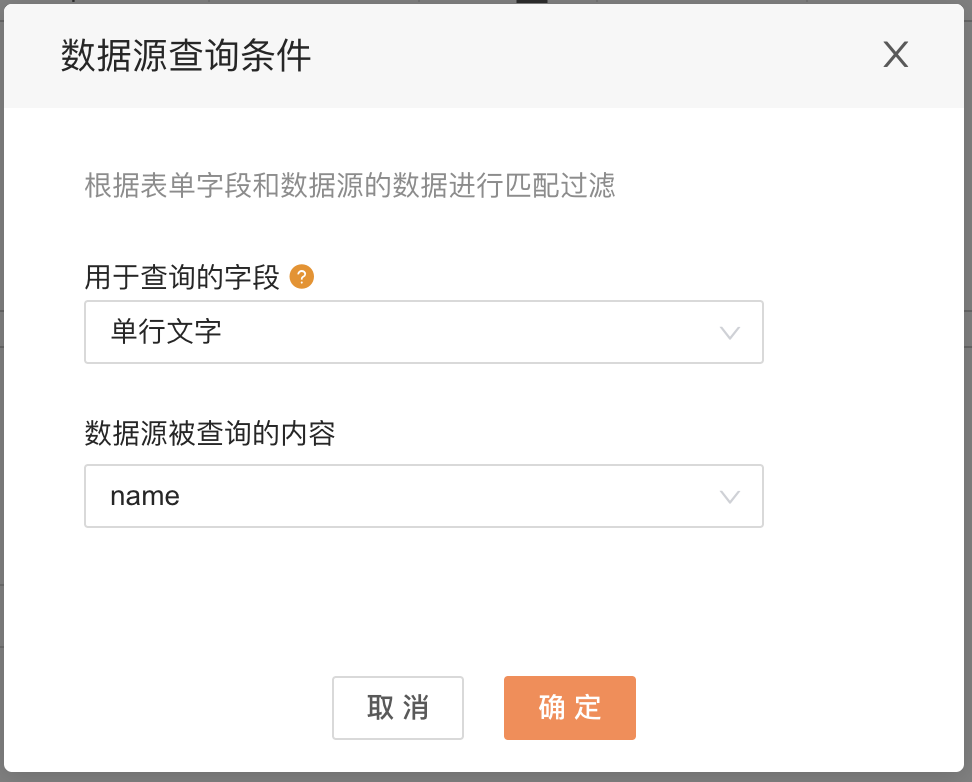Click blank area right of 单行文字 field
The width and height of the screenshot is (972, 782).
pos(862,332)
